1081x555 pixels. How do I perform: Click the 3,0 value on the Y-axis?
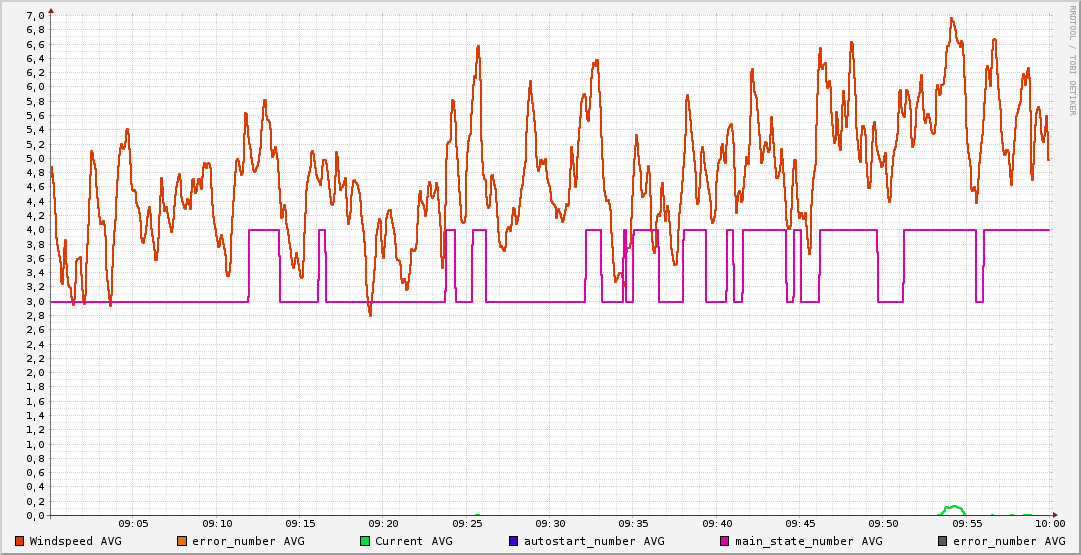pos(35,301)
